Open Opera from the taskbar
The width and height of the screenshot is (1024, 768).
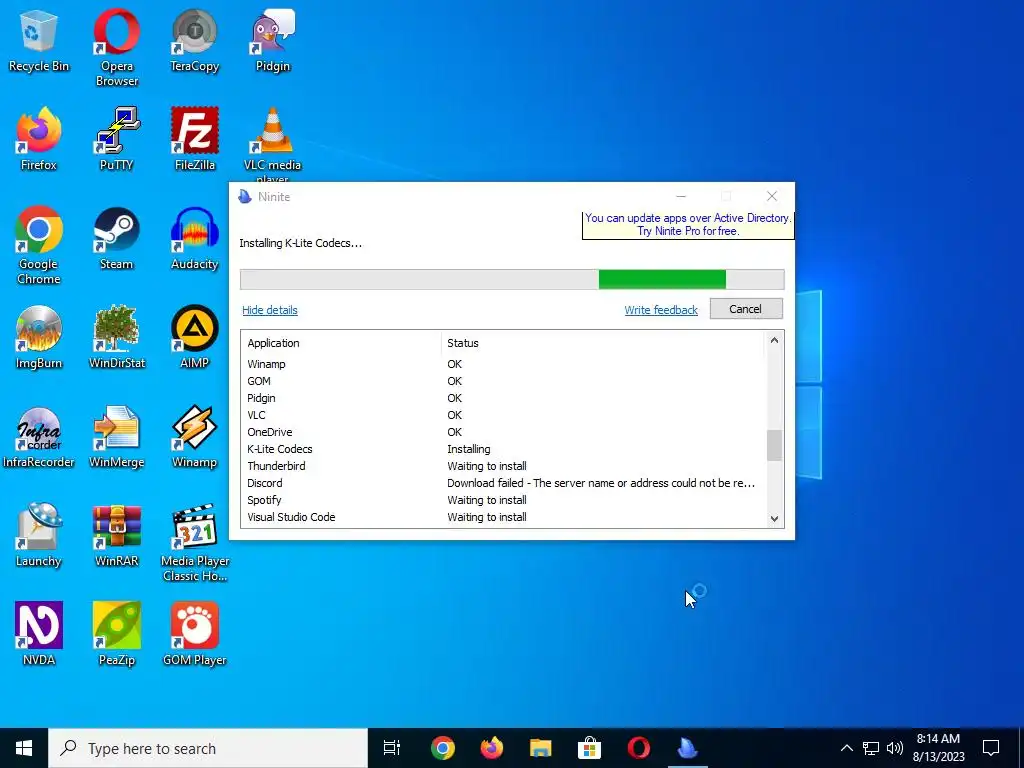638,748
